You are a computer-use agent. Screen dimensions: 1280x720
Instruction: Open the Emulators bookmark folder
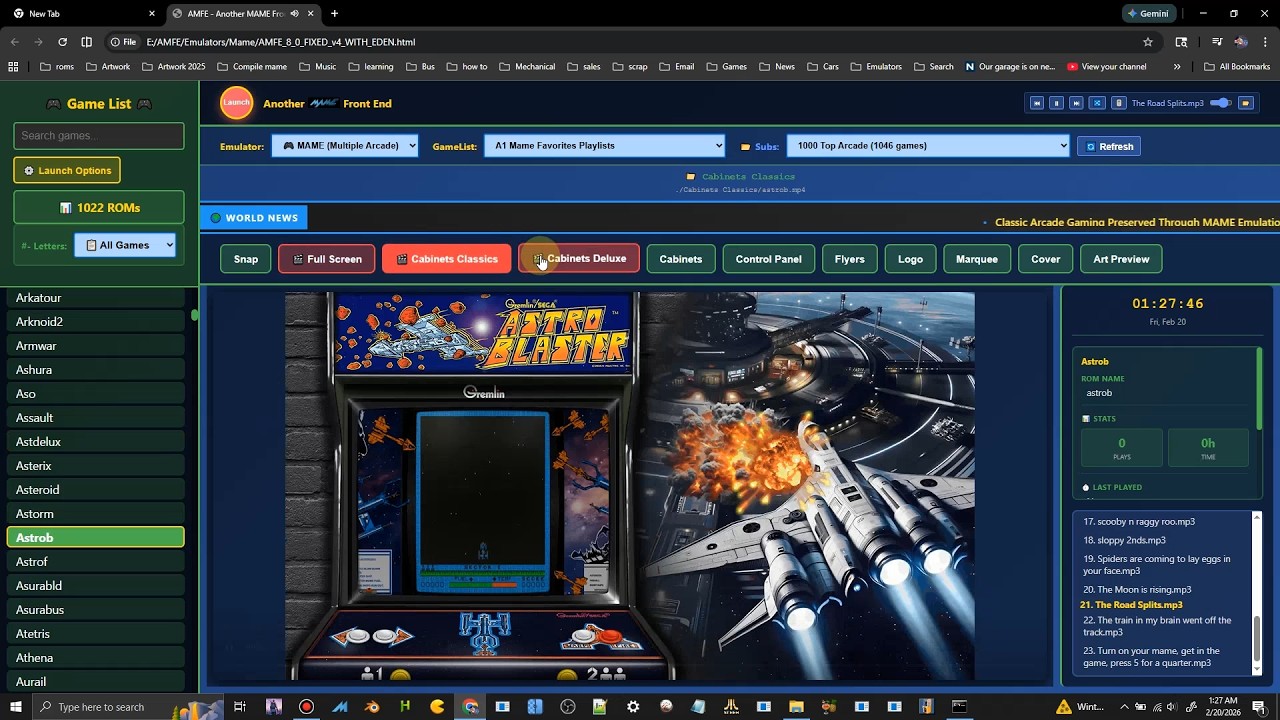tap(876, 67)
